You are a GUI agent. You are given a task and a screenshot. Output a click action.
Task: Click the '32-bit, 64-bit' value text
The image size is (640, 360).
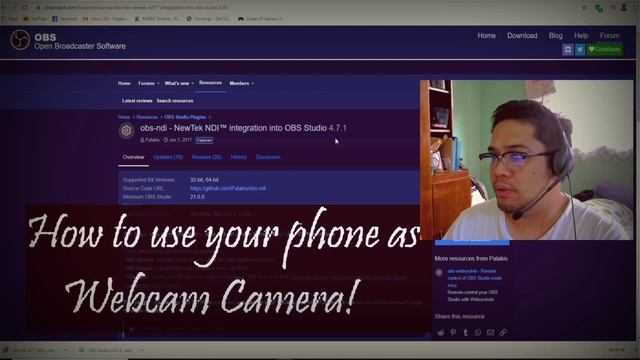point(204,180)
